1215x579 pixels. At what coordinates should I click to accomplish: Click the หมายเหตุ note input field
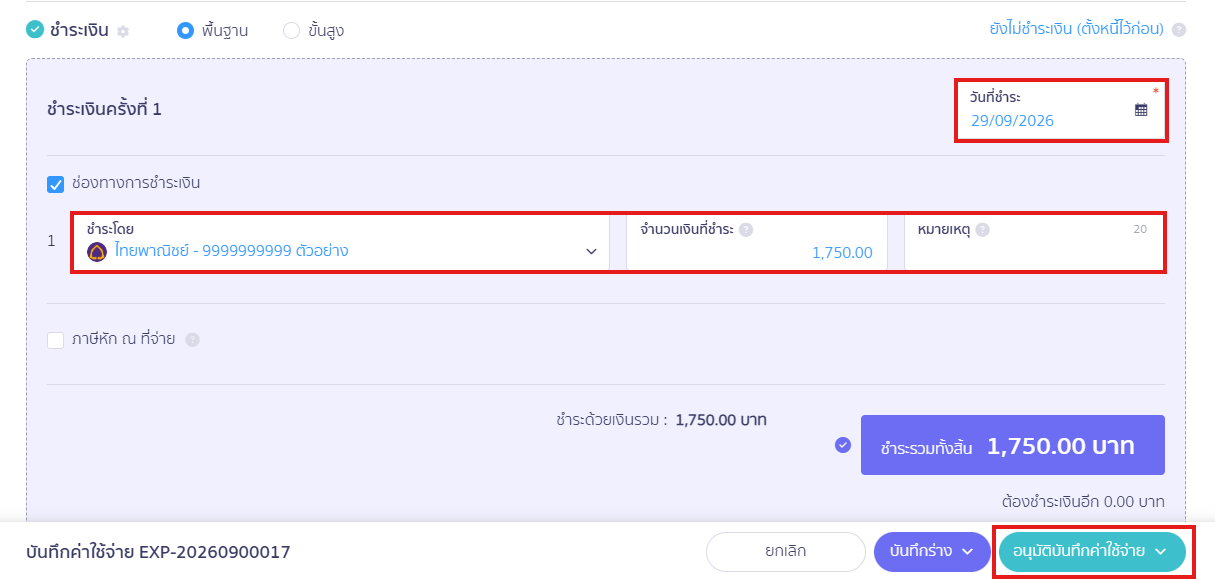(x=1034, y=242)
